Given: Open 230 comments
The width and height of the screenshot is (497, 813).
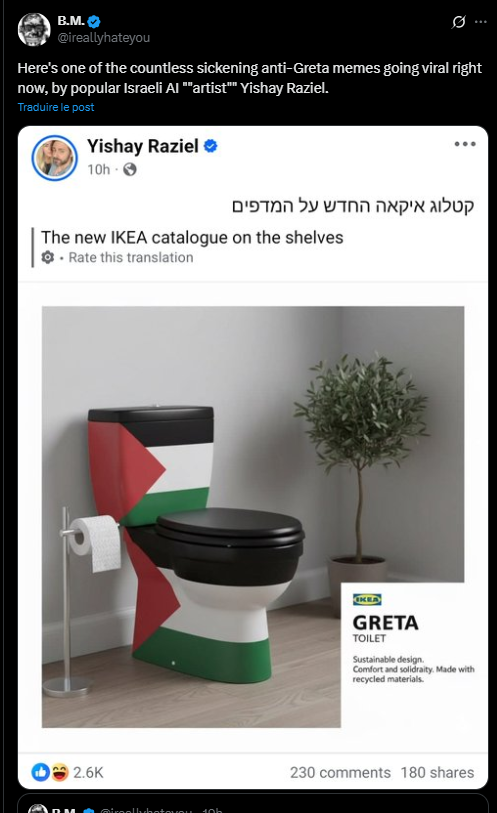Looking at the screenshot, I should tap(340, 773).
